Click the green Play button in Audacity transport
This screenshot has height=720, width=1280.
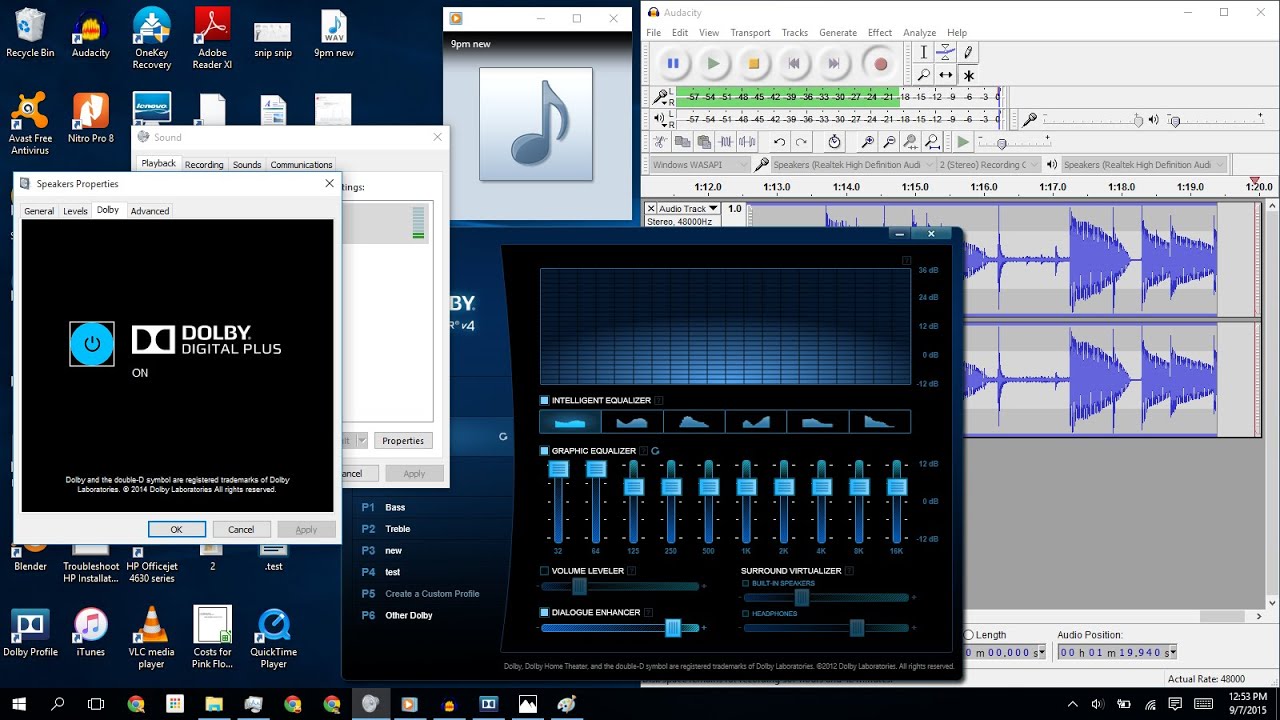(x=713, y=63)
